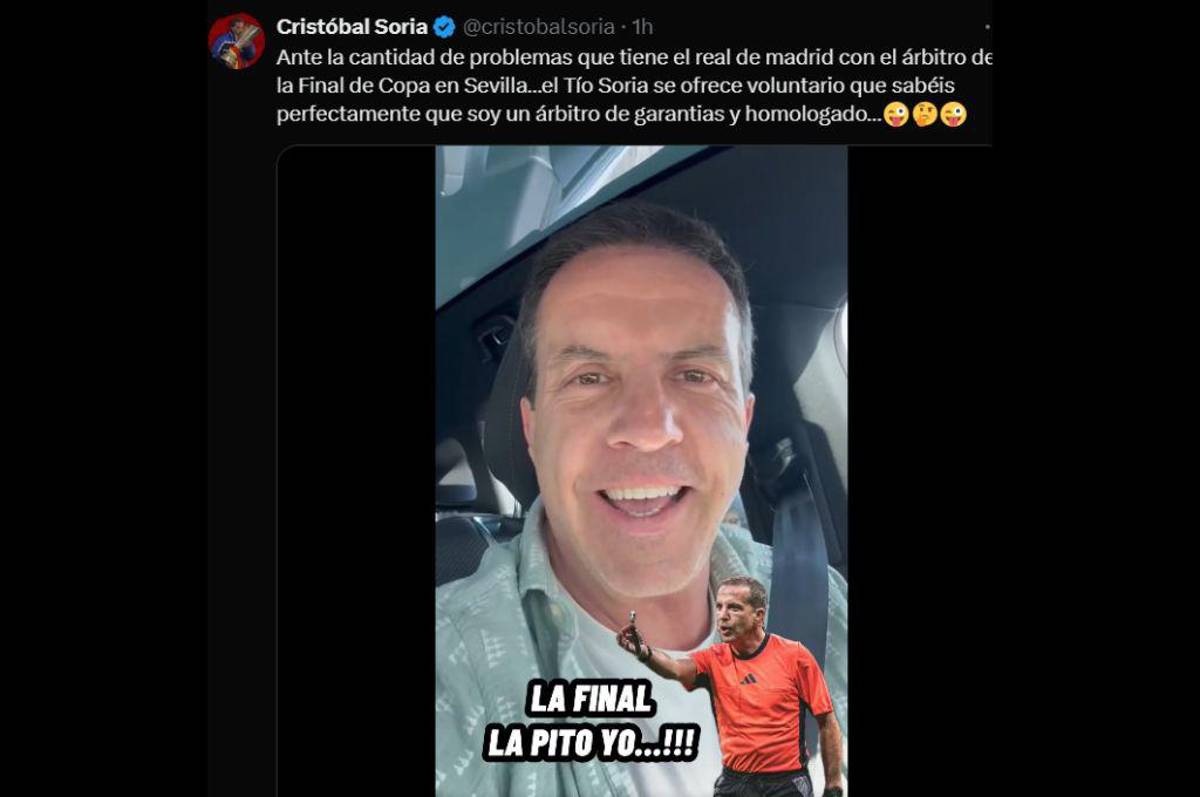Click the 'LA PITO YO...!!!' caption
Image resolution: width=1200 pixels, height=797 pixels.
[x=591, y=743]
